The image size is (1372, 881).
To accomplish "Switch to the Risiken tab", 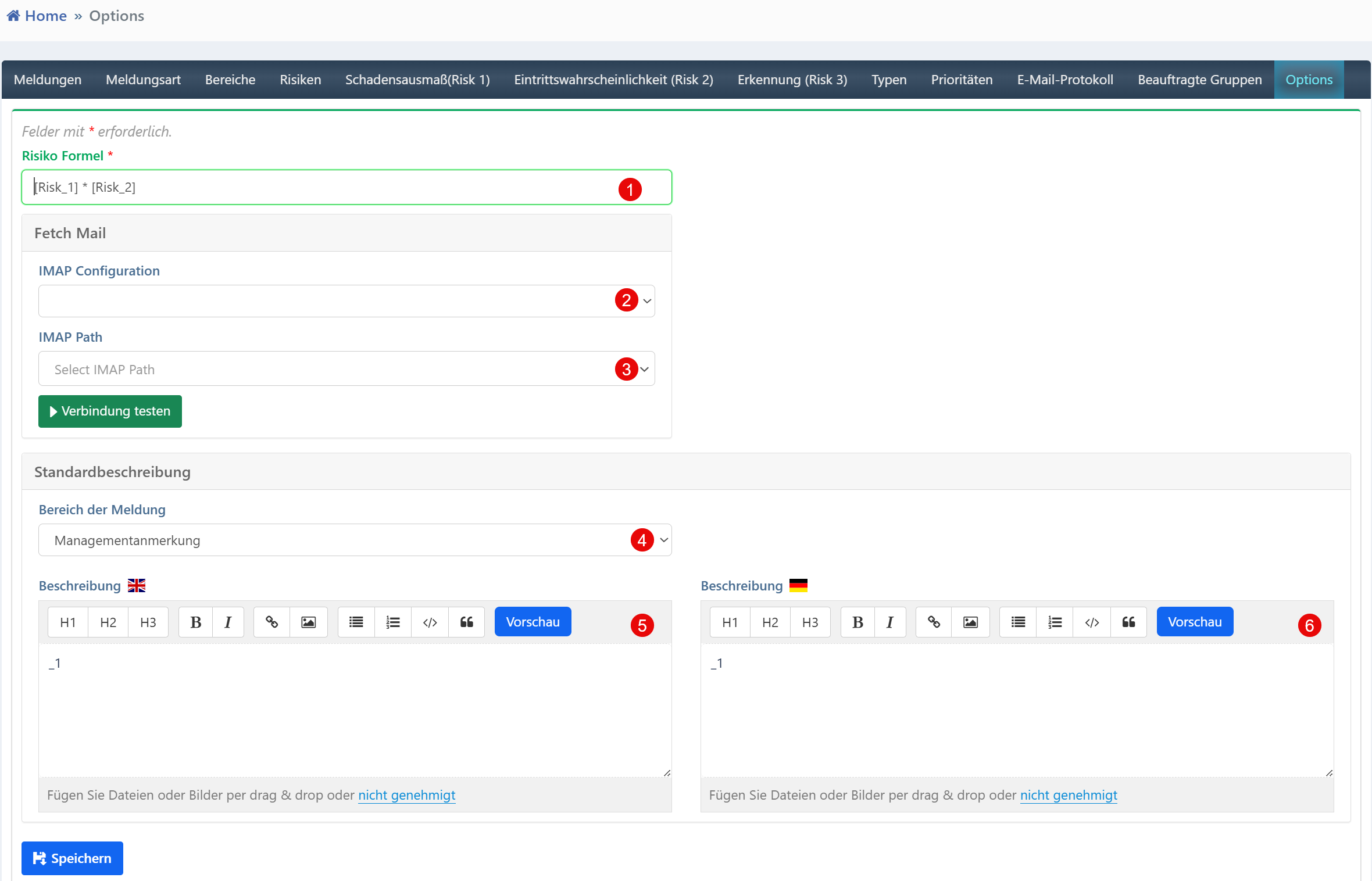I will point(300,80).
